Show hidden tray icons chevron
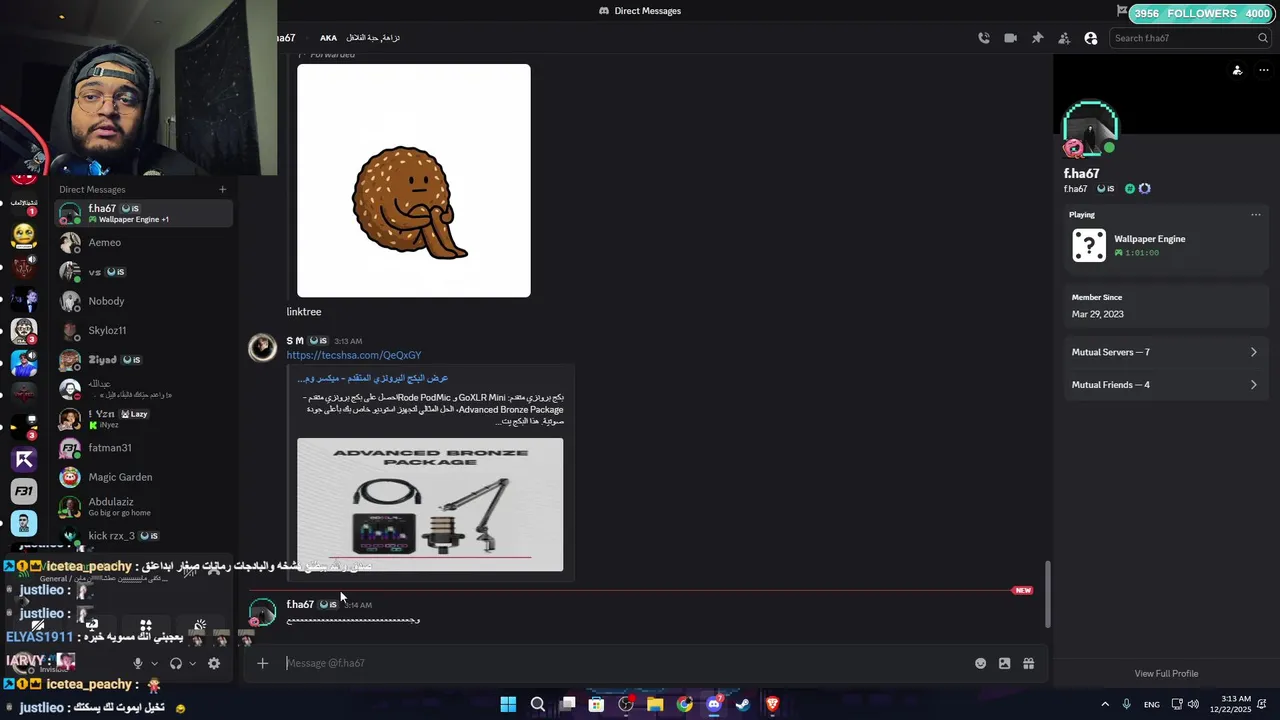1280x720 pixels. coord(1105,704)
